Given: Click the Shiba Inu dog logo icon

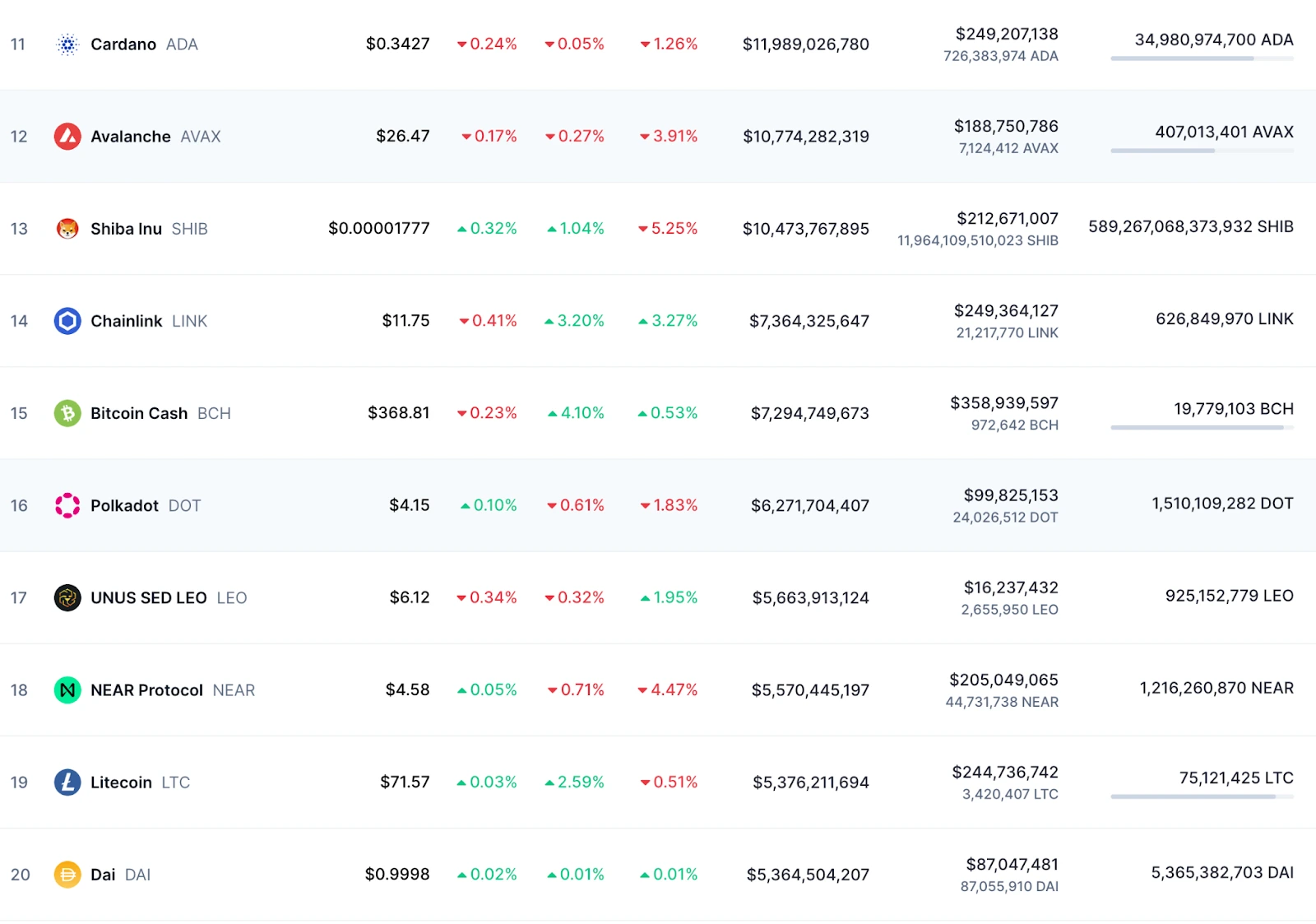Looking at the screenshot, I should tap(67, 229).
